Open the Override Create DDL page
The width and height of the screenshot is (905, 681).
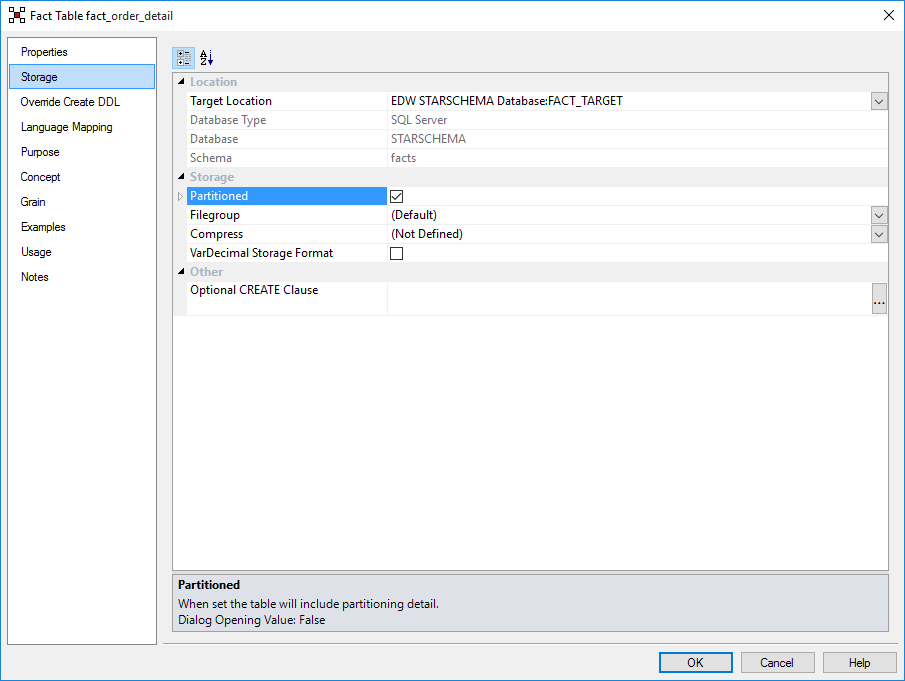click(x=82, y=102)
